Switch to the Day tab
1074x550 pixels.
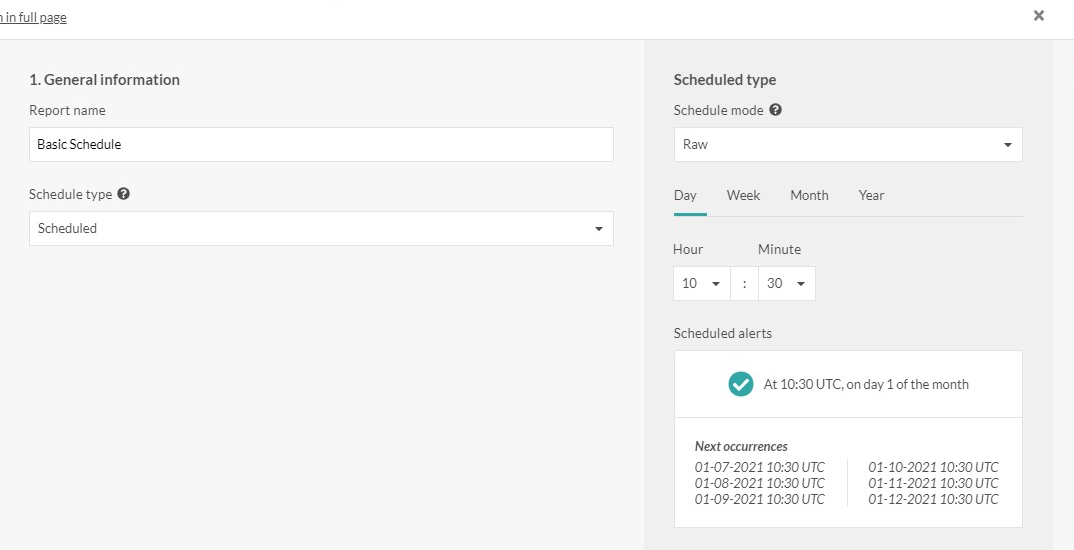pos(686,195)
